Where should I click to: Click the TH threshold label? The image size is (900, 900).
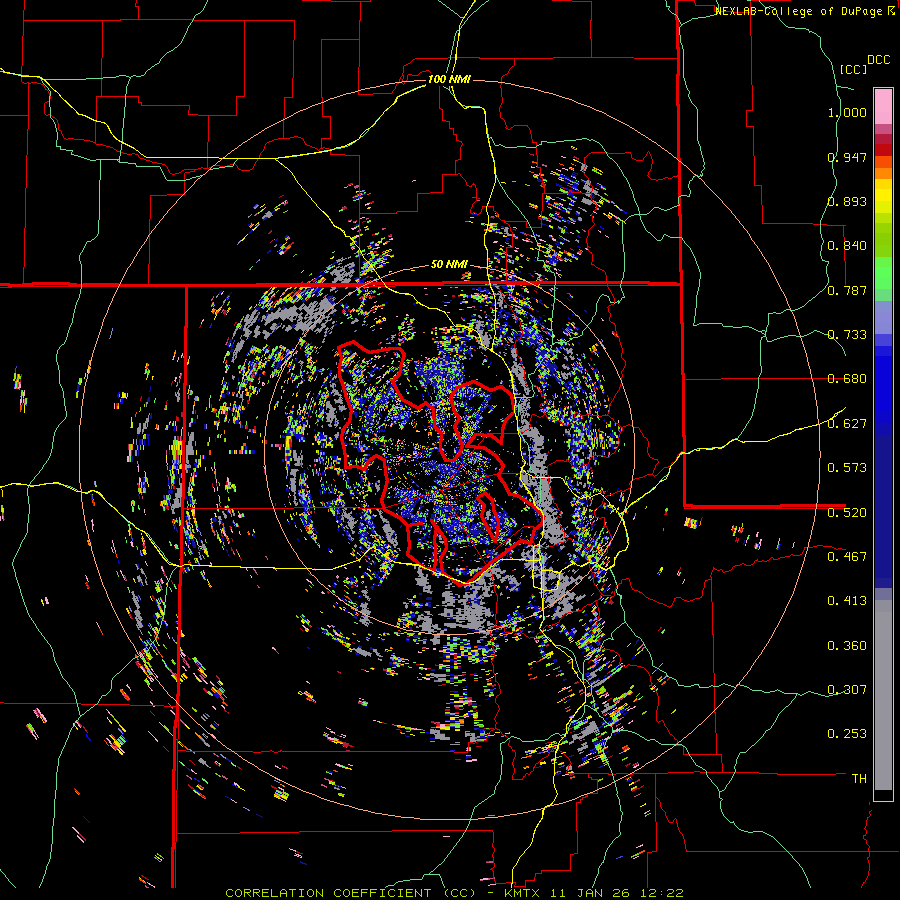(859, 779)
